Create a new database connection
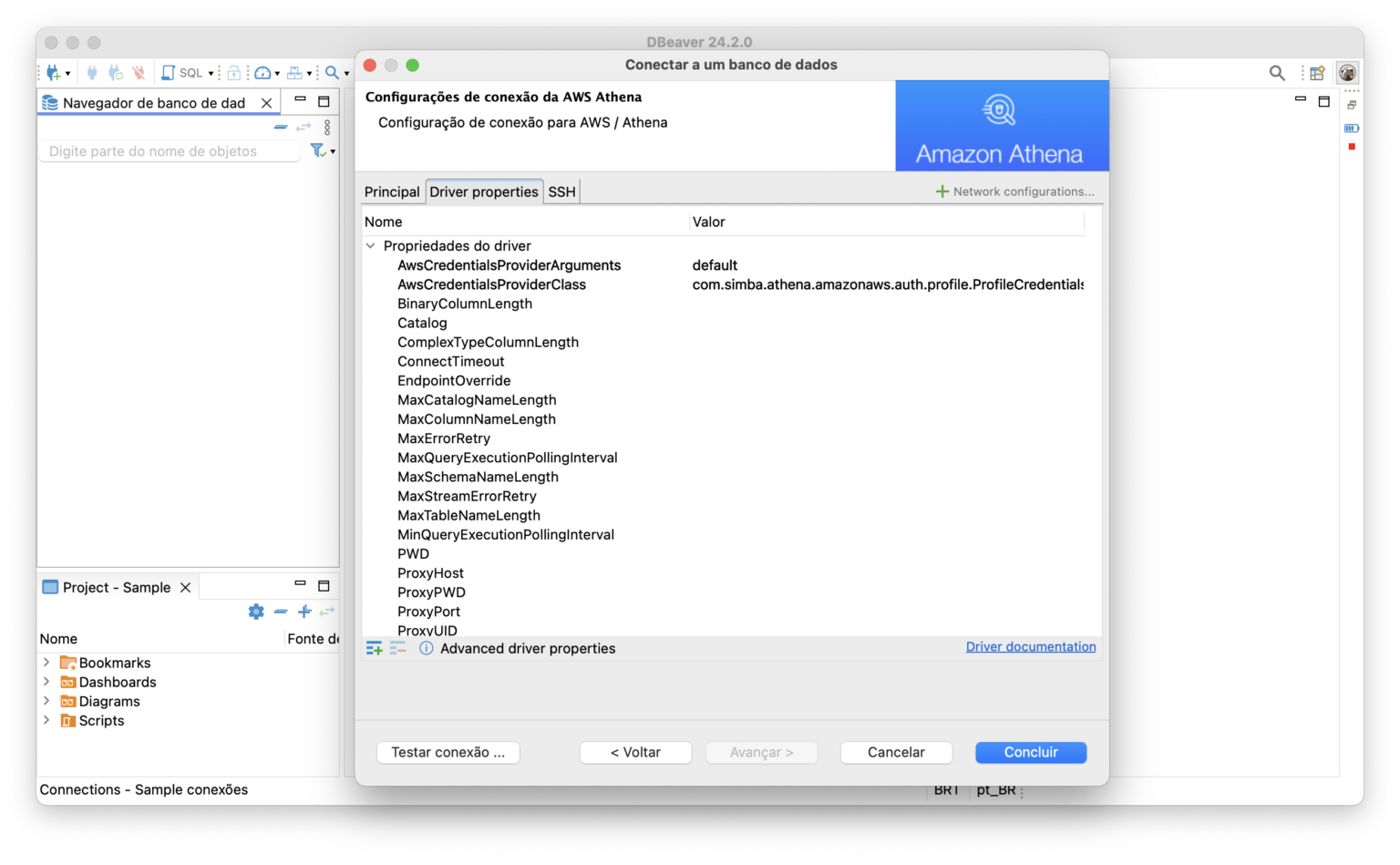The image size is (1400, 865). [x=53, y=72]
